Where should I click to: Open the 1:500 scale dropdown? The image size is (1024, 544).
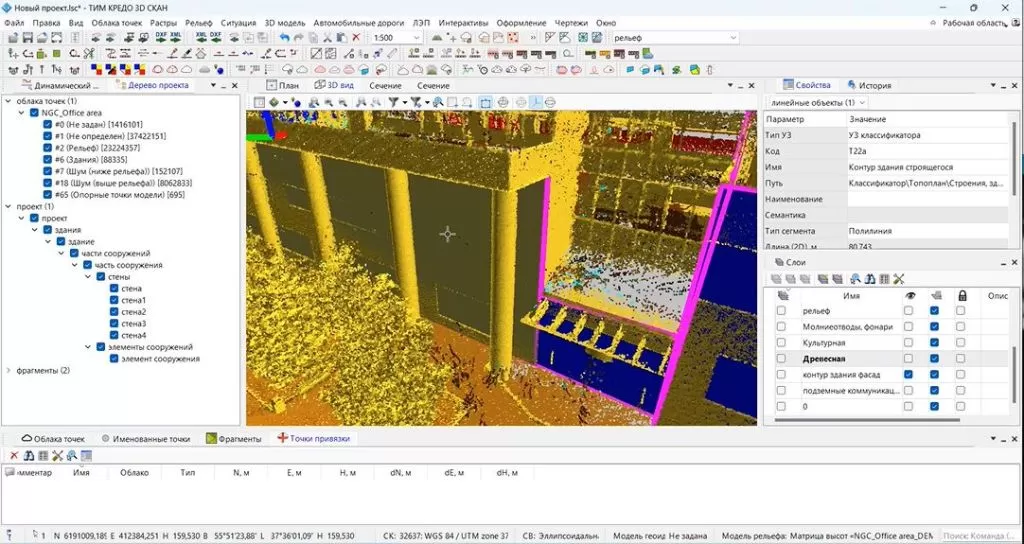pyautogui.click(x=415, y=38)
